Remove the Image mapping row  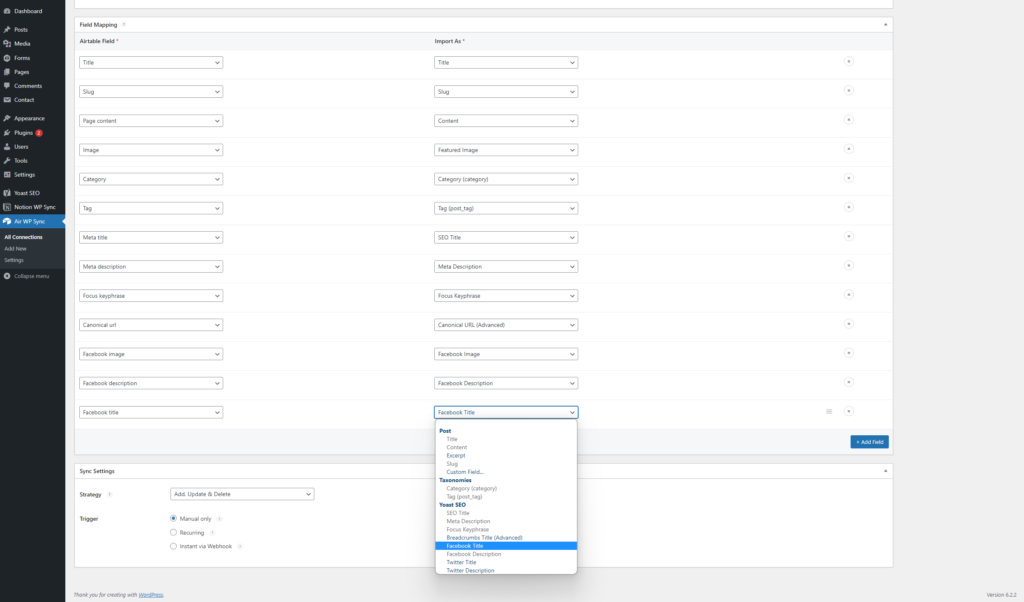[848, 149]
